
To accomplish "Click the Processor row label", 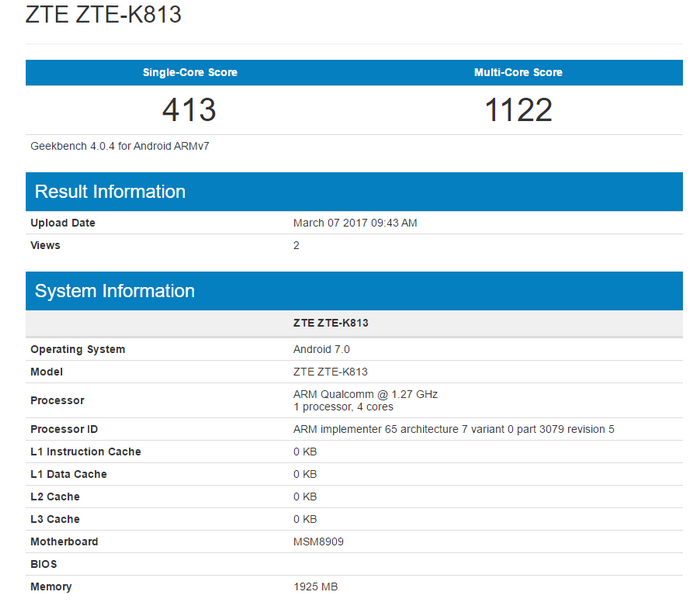I will pos(57,401).
